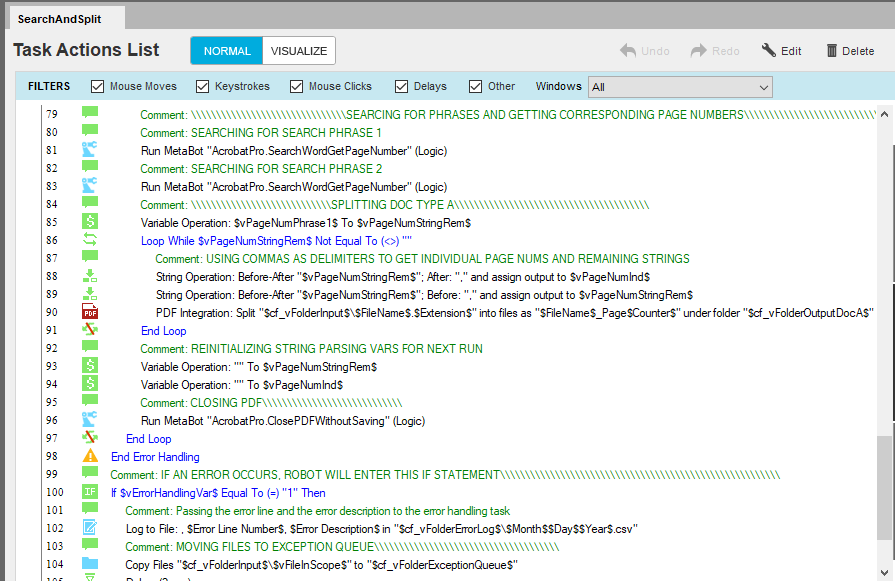Click the MetaBot icon on line 81
The width and height of the screenshot is (895, 581).
click(x=90, y=151)
